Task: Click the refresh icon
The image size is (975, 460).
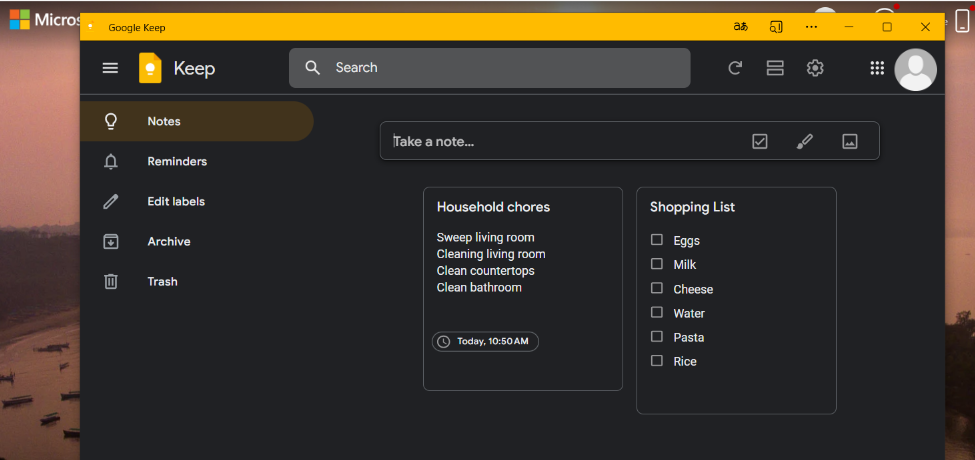Action: [735, 68]
